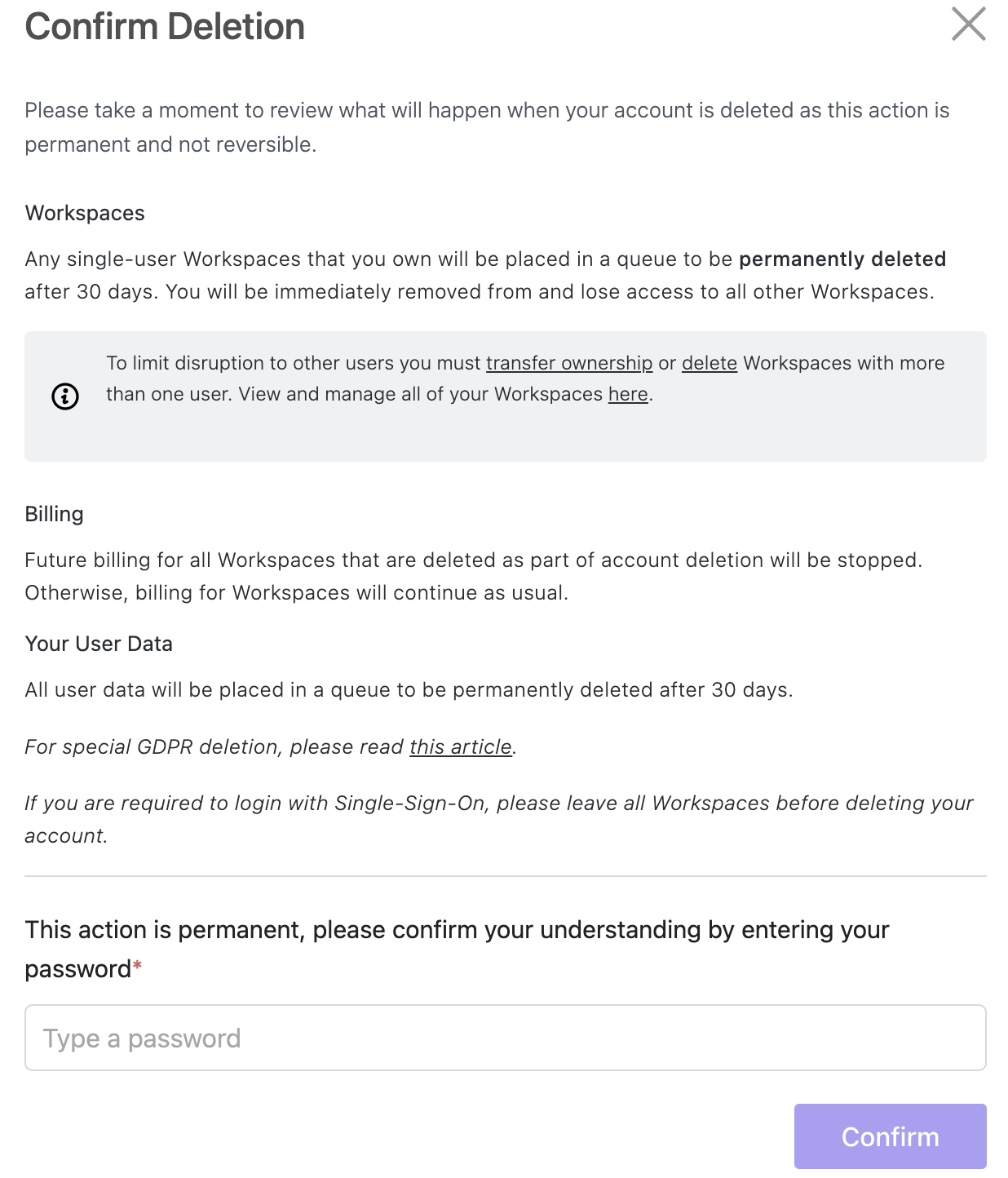Click the Single-Sign-On italic note
Viewport: 1008px width, 1178px height.
click(x=498, y=804)
